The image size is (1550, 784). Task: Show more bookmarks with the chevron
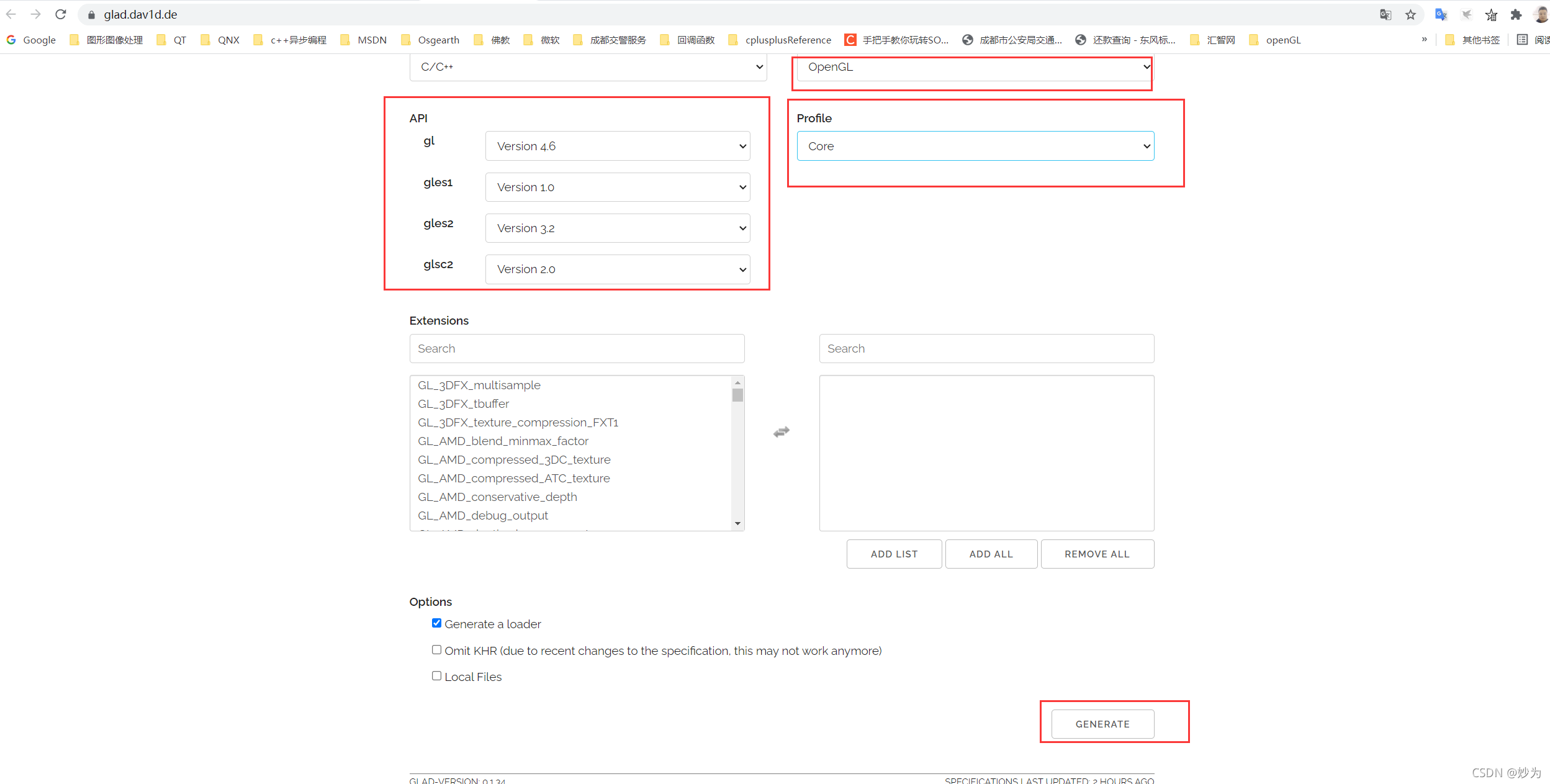(x=1424, y=40)
